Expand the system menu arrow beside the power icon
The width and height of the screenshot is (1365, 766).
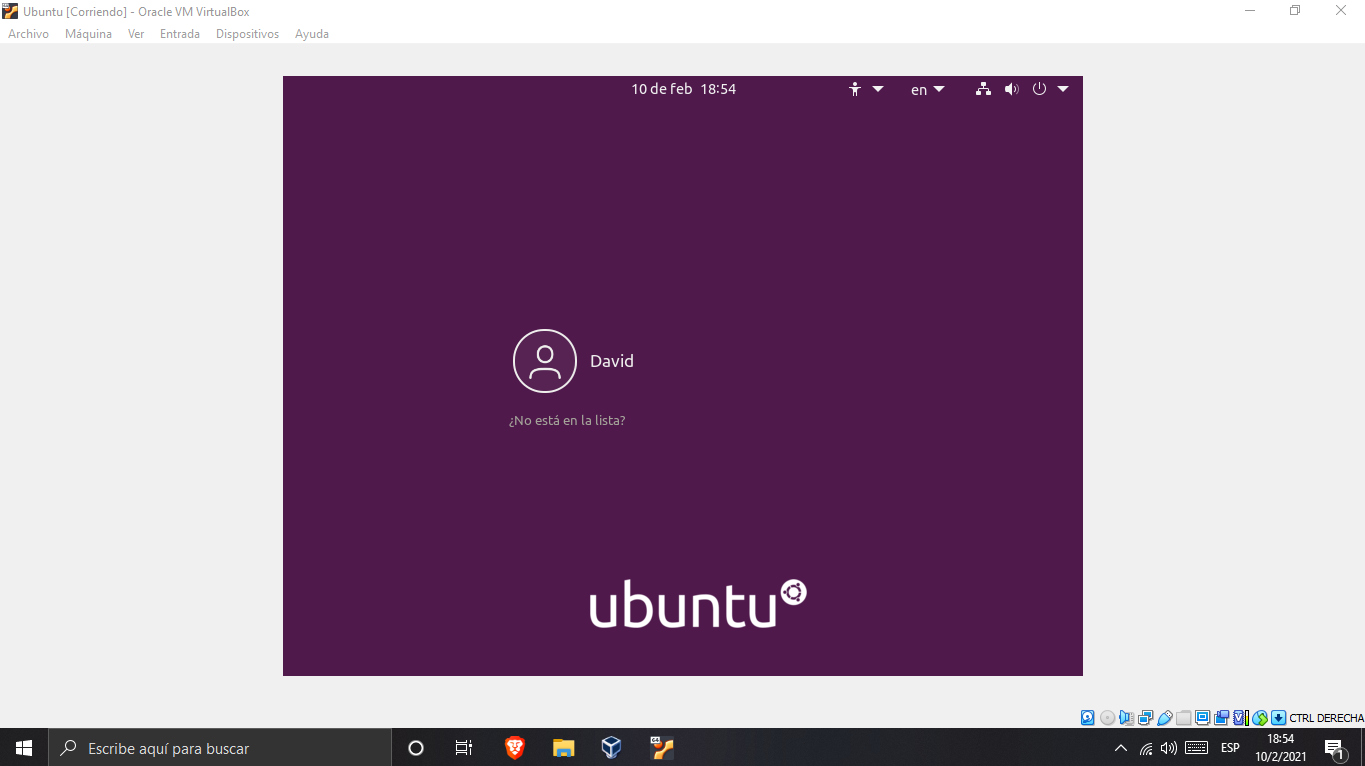coord(1063,89)
